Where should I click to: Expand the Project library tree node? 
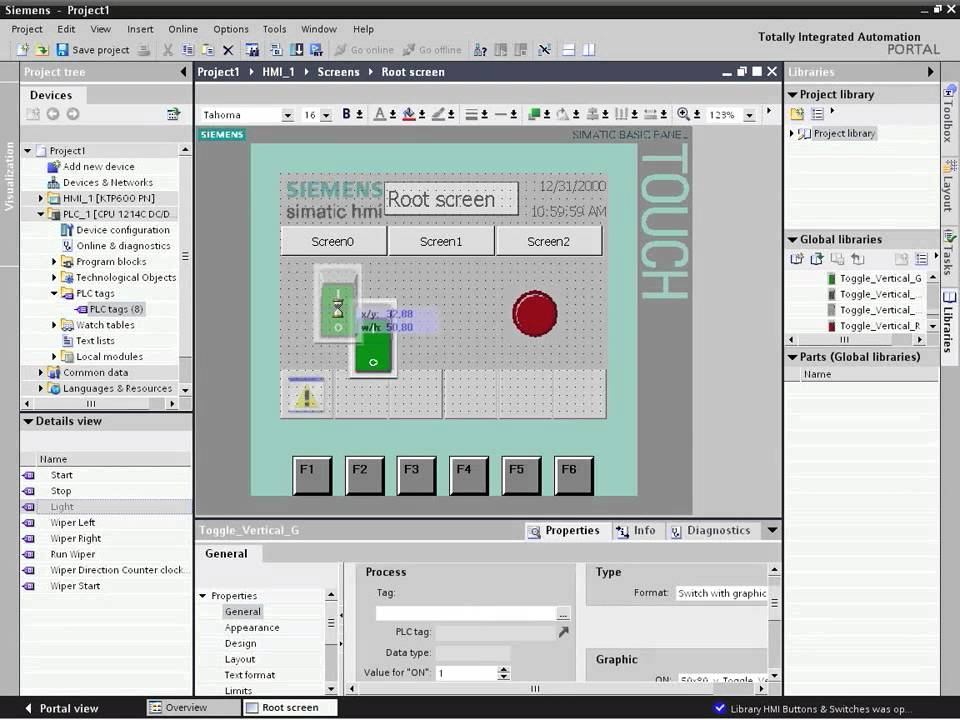792,133
